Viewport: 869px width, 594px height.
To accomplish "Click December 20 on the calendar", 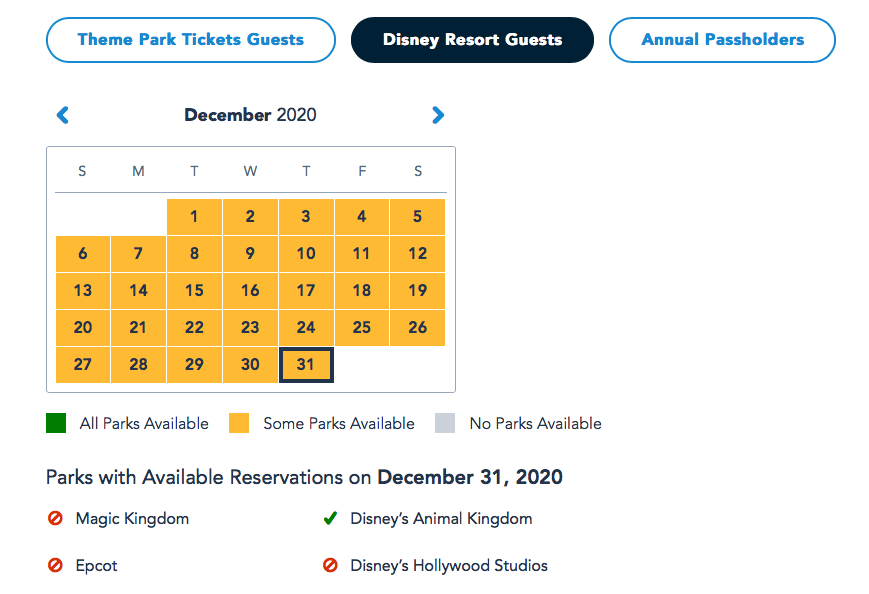I will point(83,327).
